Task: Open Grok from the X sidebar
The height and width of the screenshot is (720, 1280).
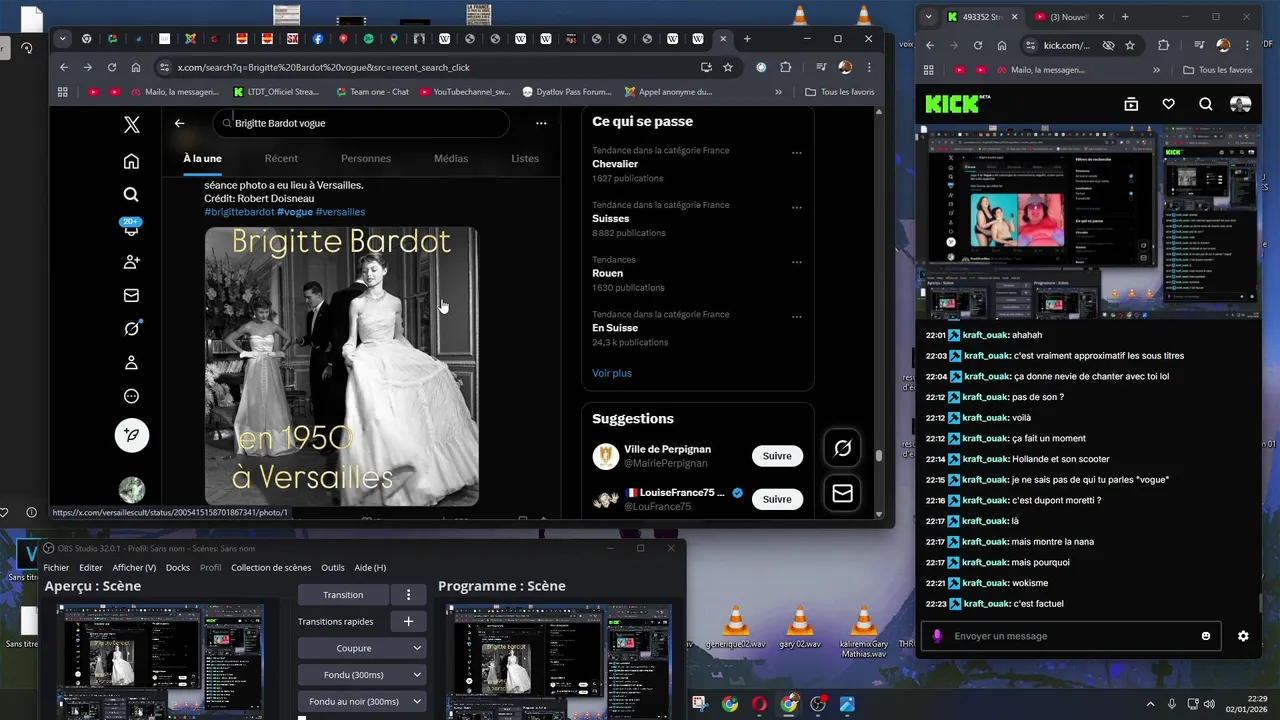Action: pyautogui.click(x=131, y=329)
